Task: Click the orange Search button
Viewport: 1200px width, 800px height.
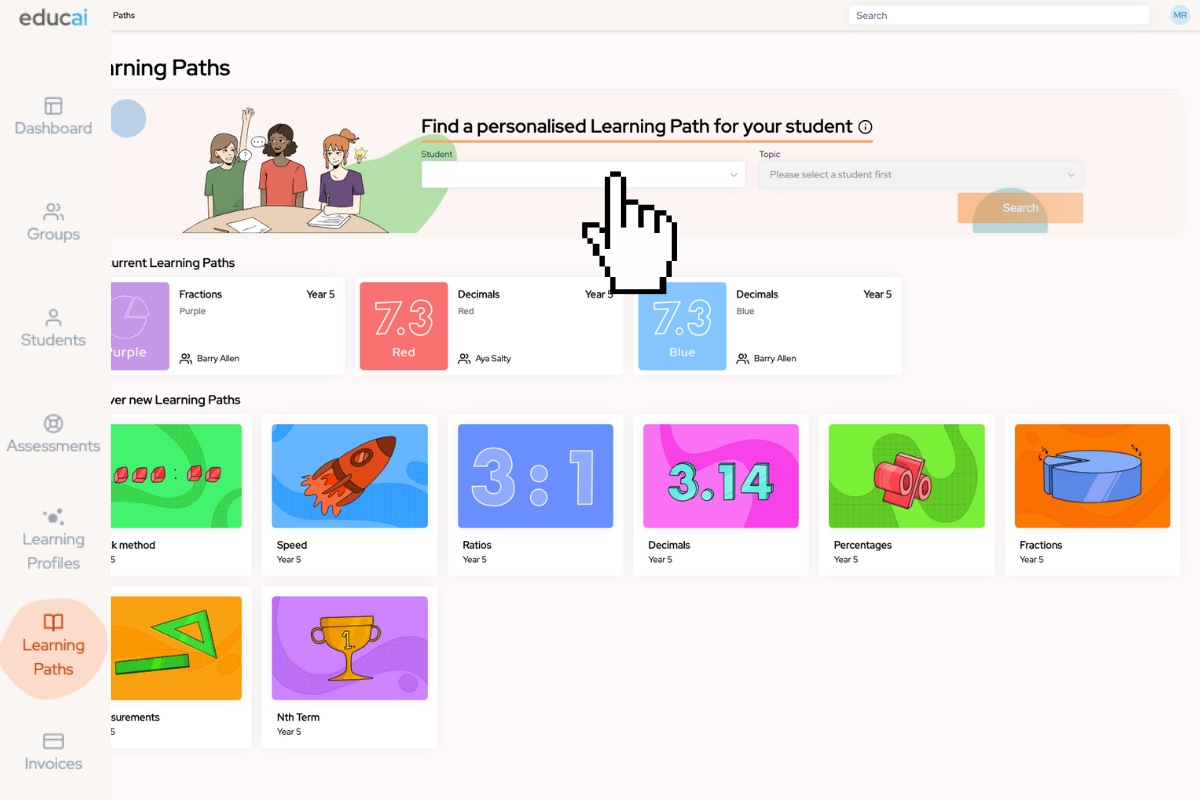Action: click(x=1020, y=208)
